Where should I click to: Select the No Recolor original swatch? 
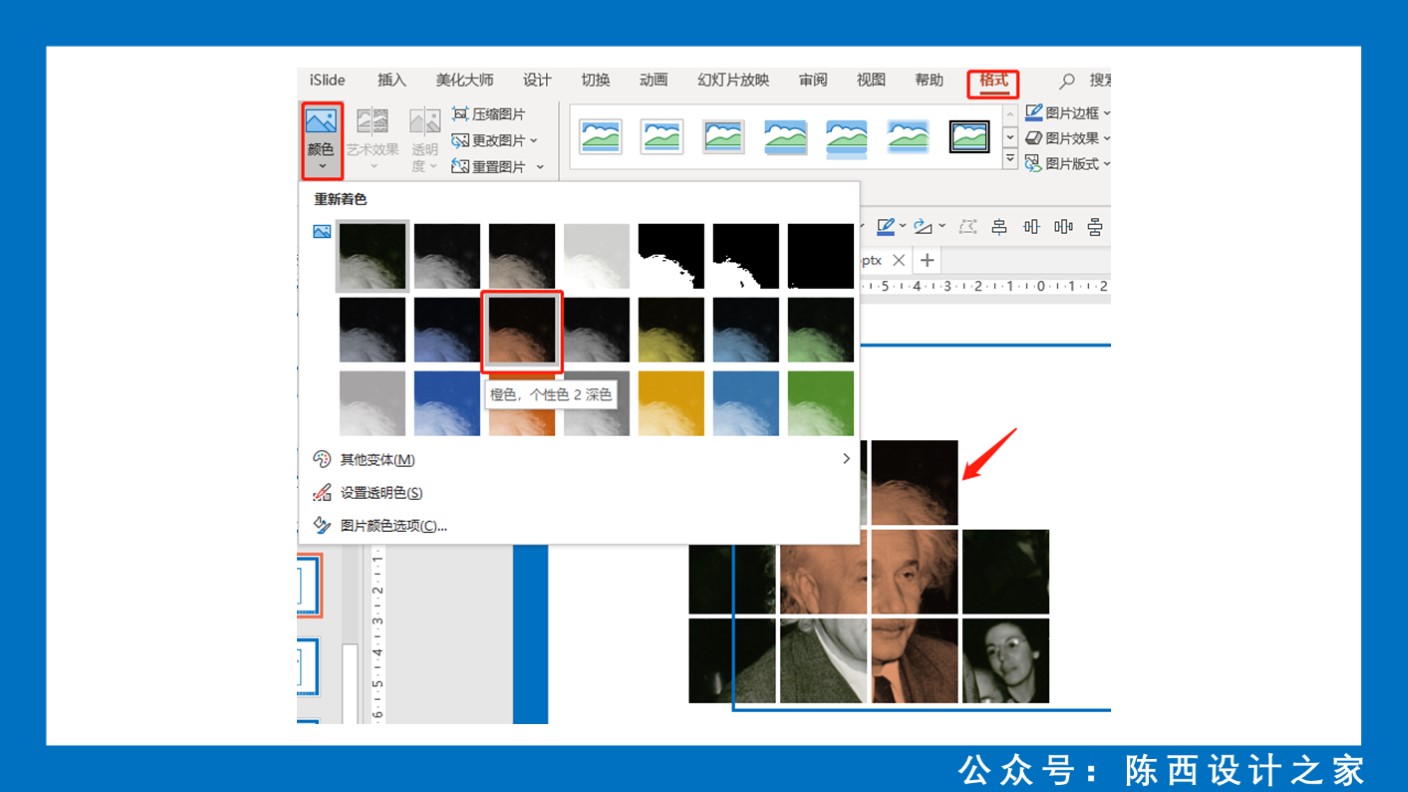pyautogui.click(x=372, y=256)
